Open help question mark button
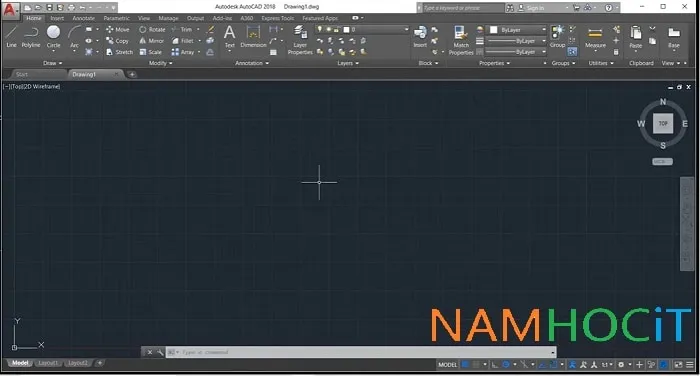This screenshot has height=376, width=700. click(x=608, y=8)
